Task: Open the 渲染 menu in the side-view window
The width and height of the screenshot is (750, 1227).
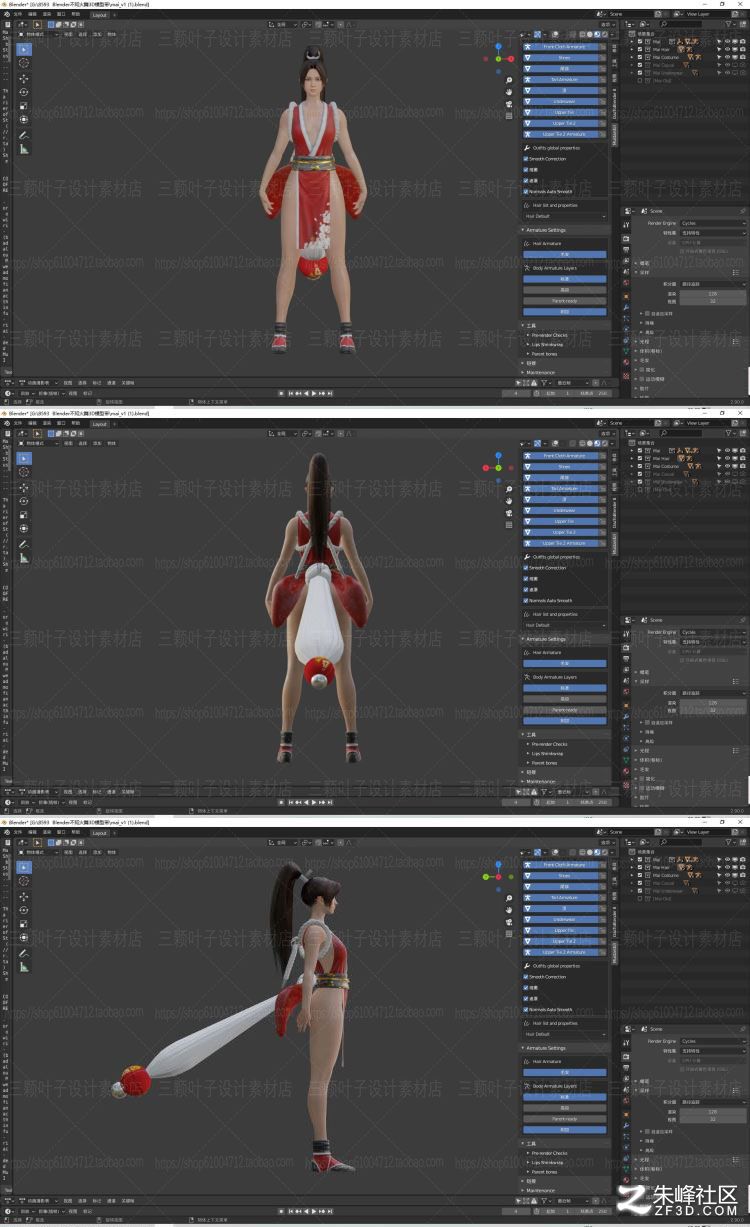Action: (x=48, y=832)
